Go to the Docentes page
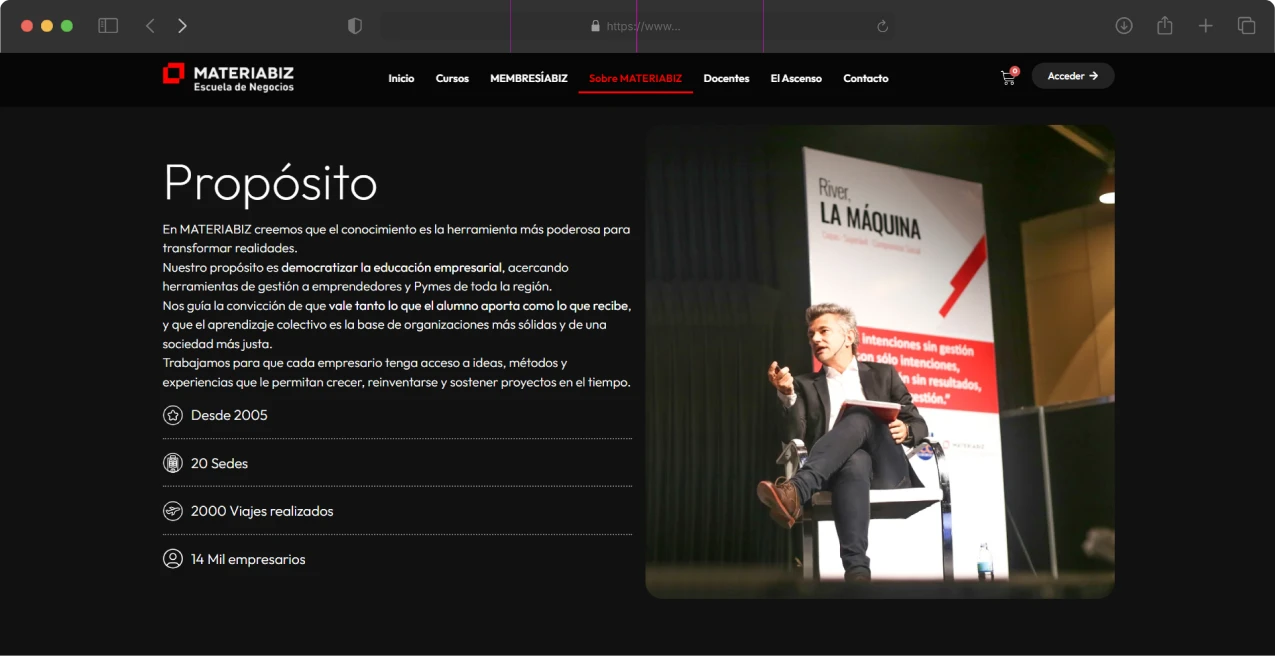Viewport: 1275px width, 656px height. pyautogui.click(x=726, y=78)
